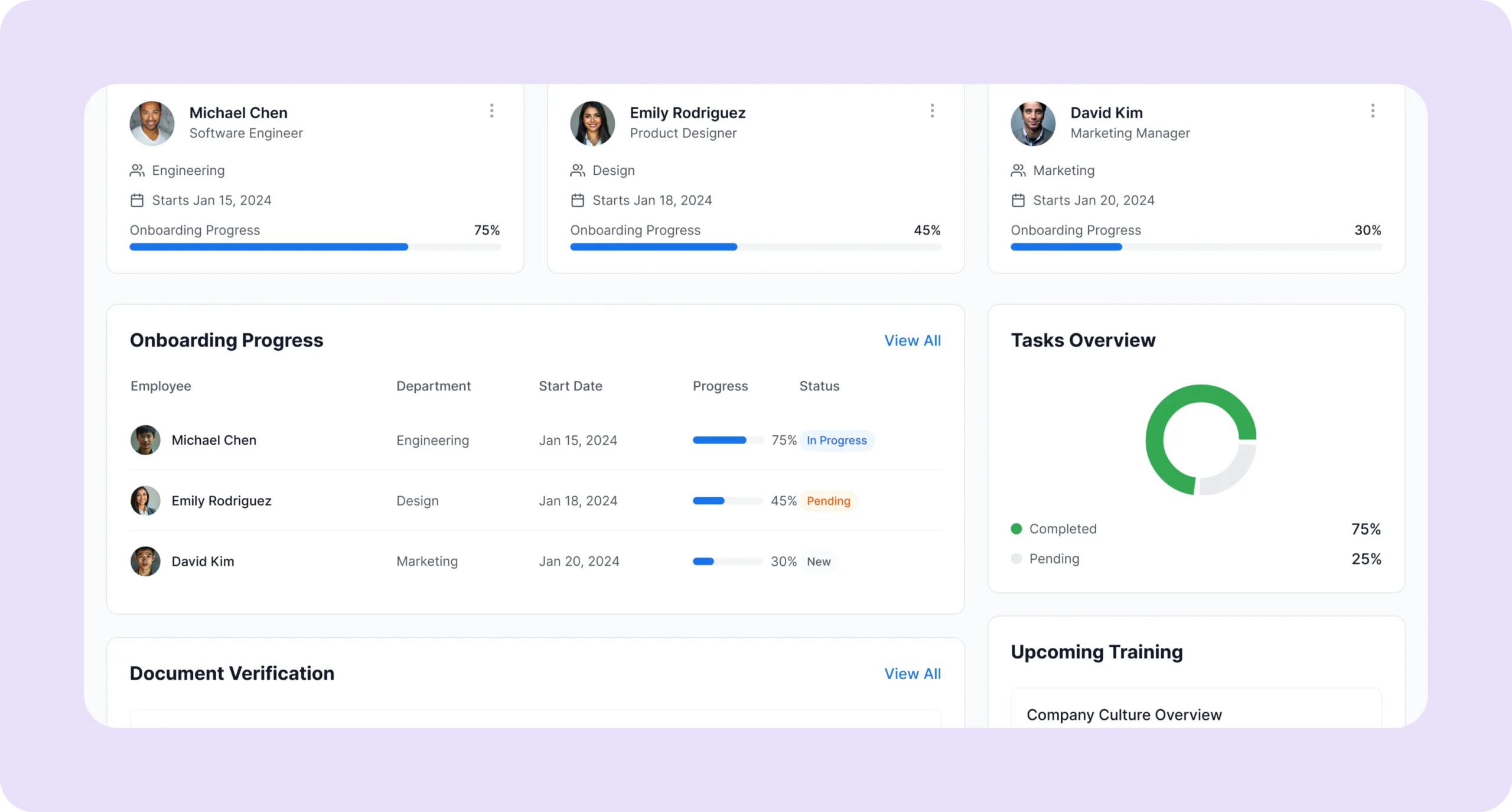This screenshot has height=812, width=1512.
Task: Click the Pending status badge for Emily
Action: [x=828, y=501]
